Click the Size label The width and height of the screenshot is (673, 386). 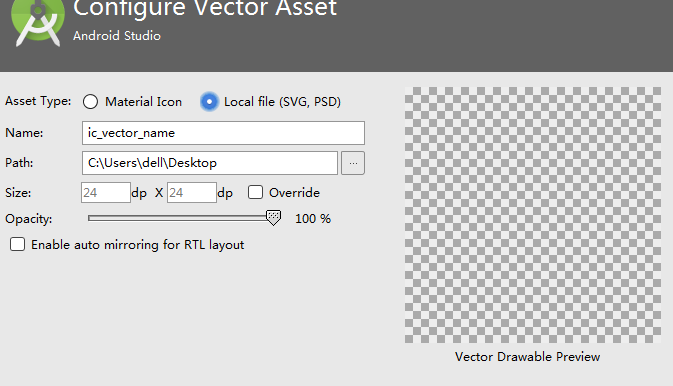point(18,193)
